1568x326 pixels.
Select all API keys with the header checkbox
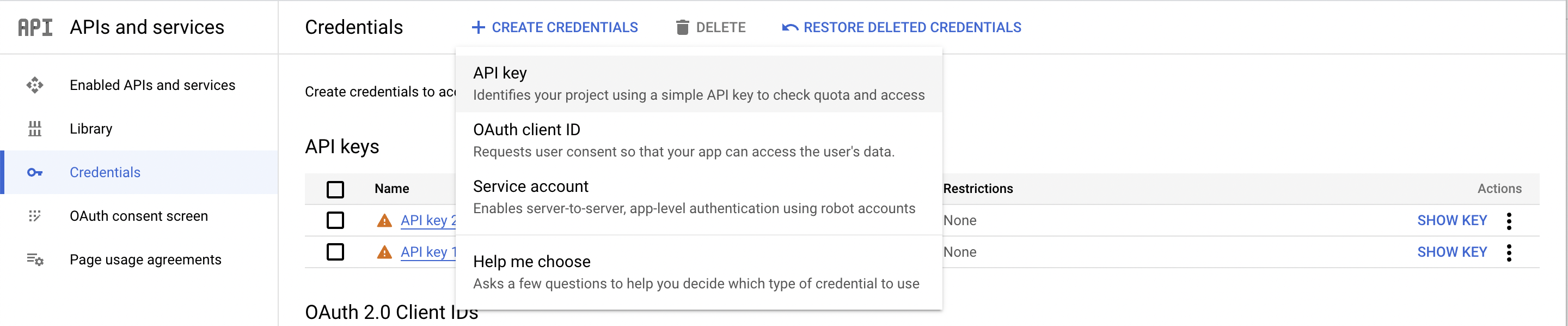pyautogui.click(x=336, y=190)
